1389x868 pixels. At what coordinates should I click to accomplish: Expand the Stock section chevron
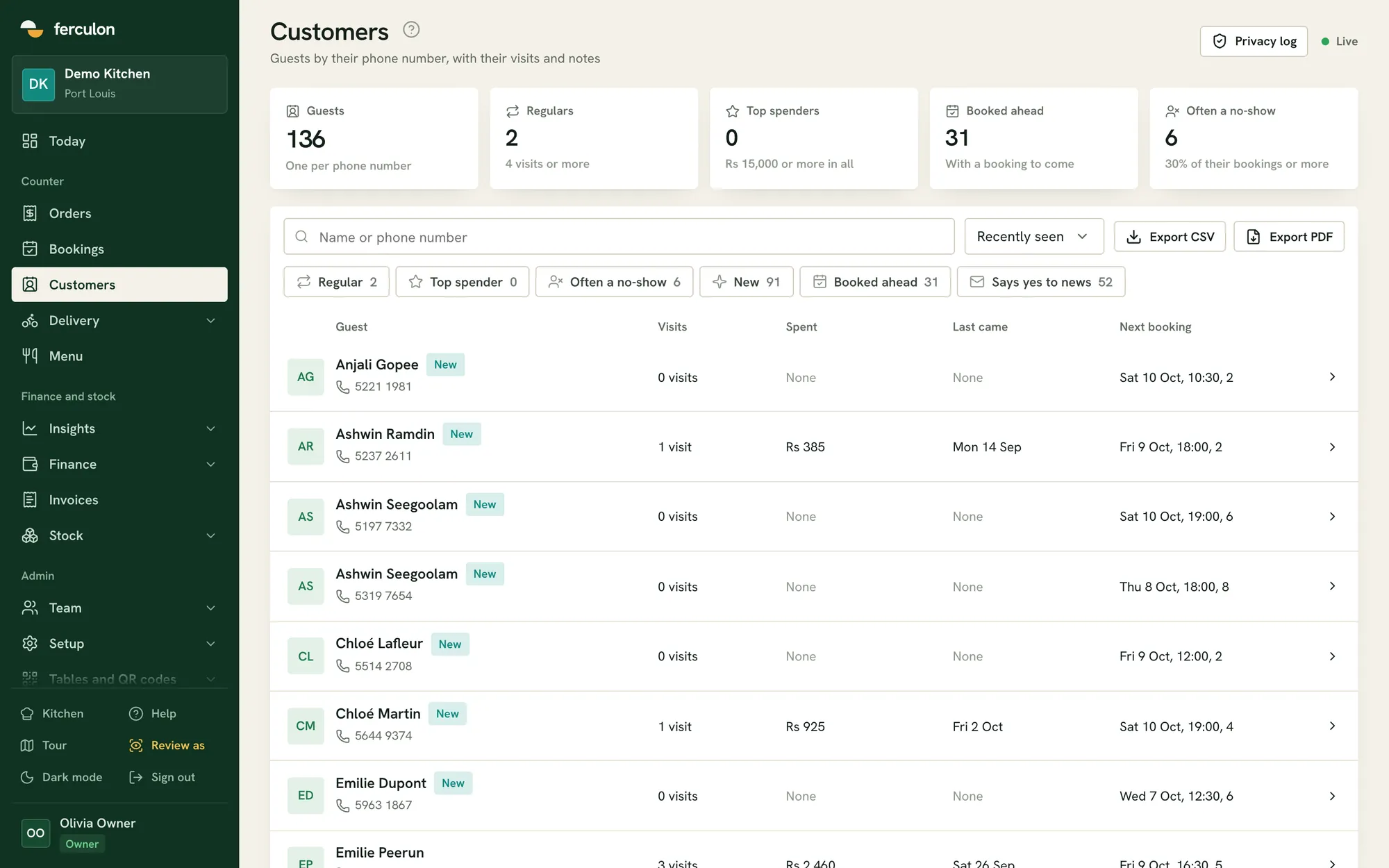pos(211,535)
